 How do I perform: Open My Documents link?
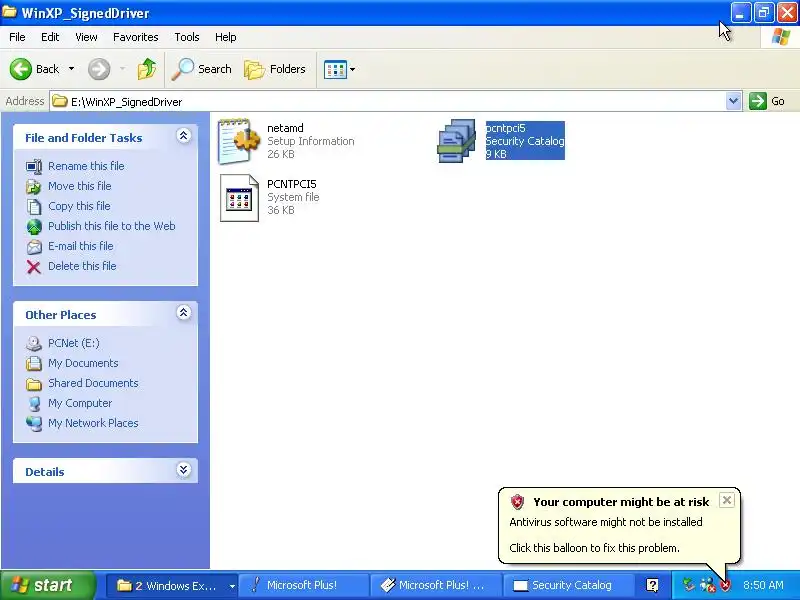[x=83, y=363]
